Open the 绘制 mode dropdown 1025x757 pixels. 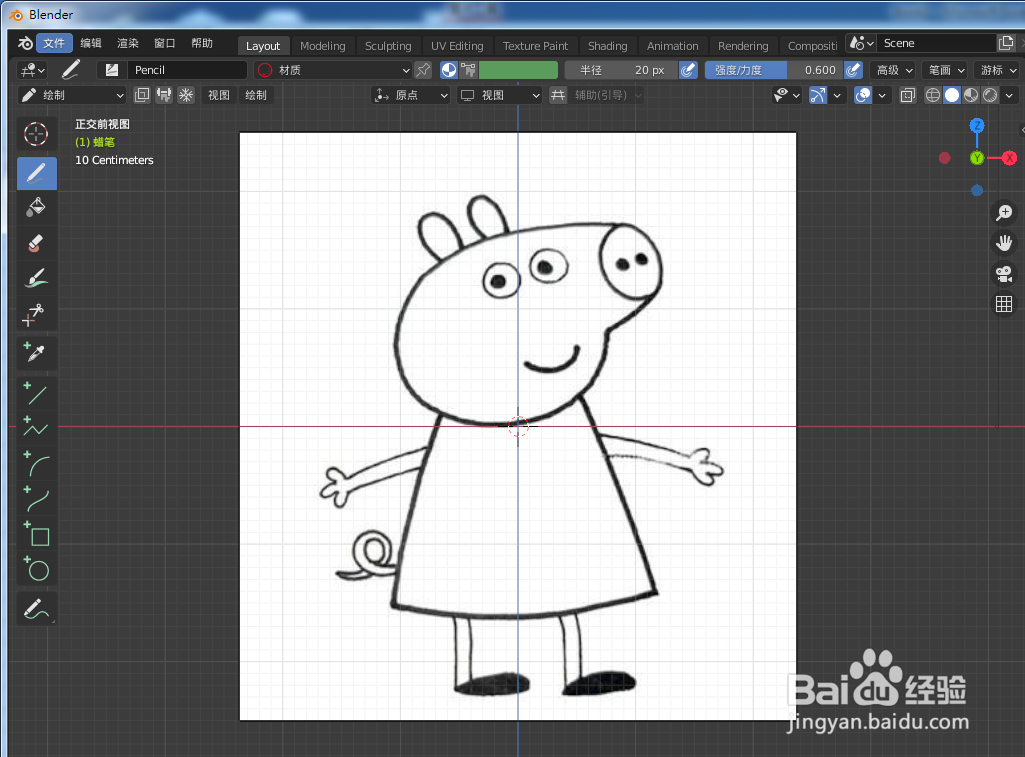[x=70, y=94]
